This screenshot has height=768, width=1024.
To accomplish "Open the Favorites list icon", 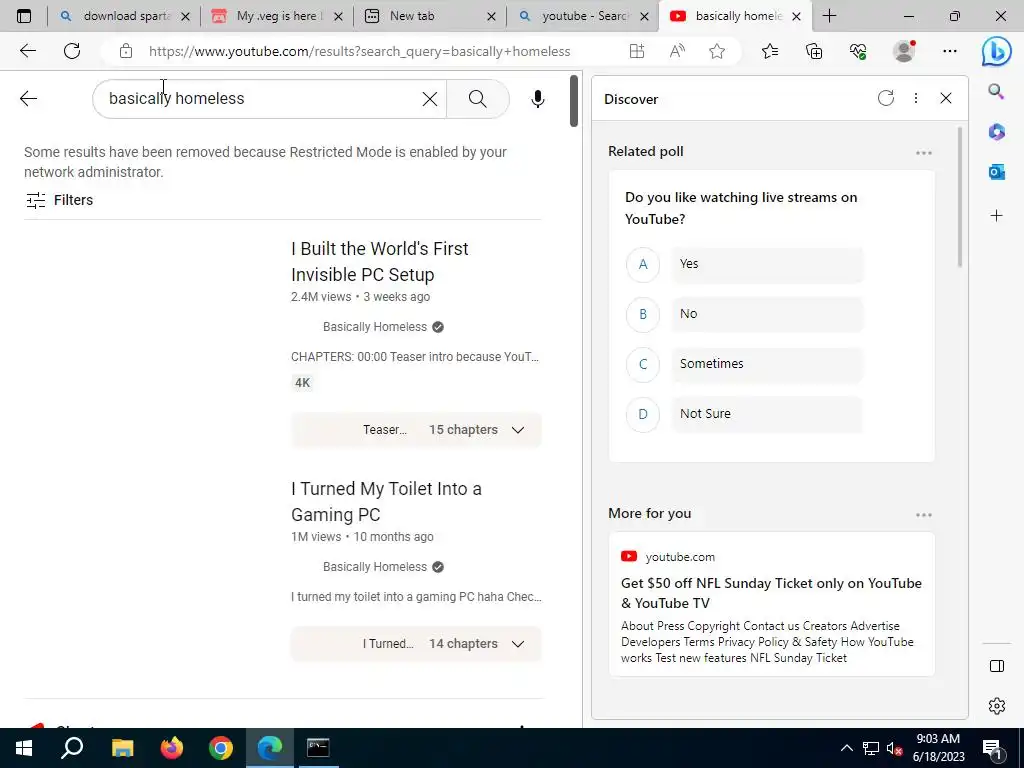I will click(x=770, y=51).
